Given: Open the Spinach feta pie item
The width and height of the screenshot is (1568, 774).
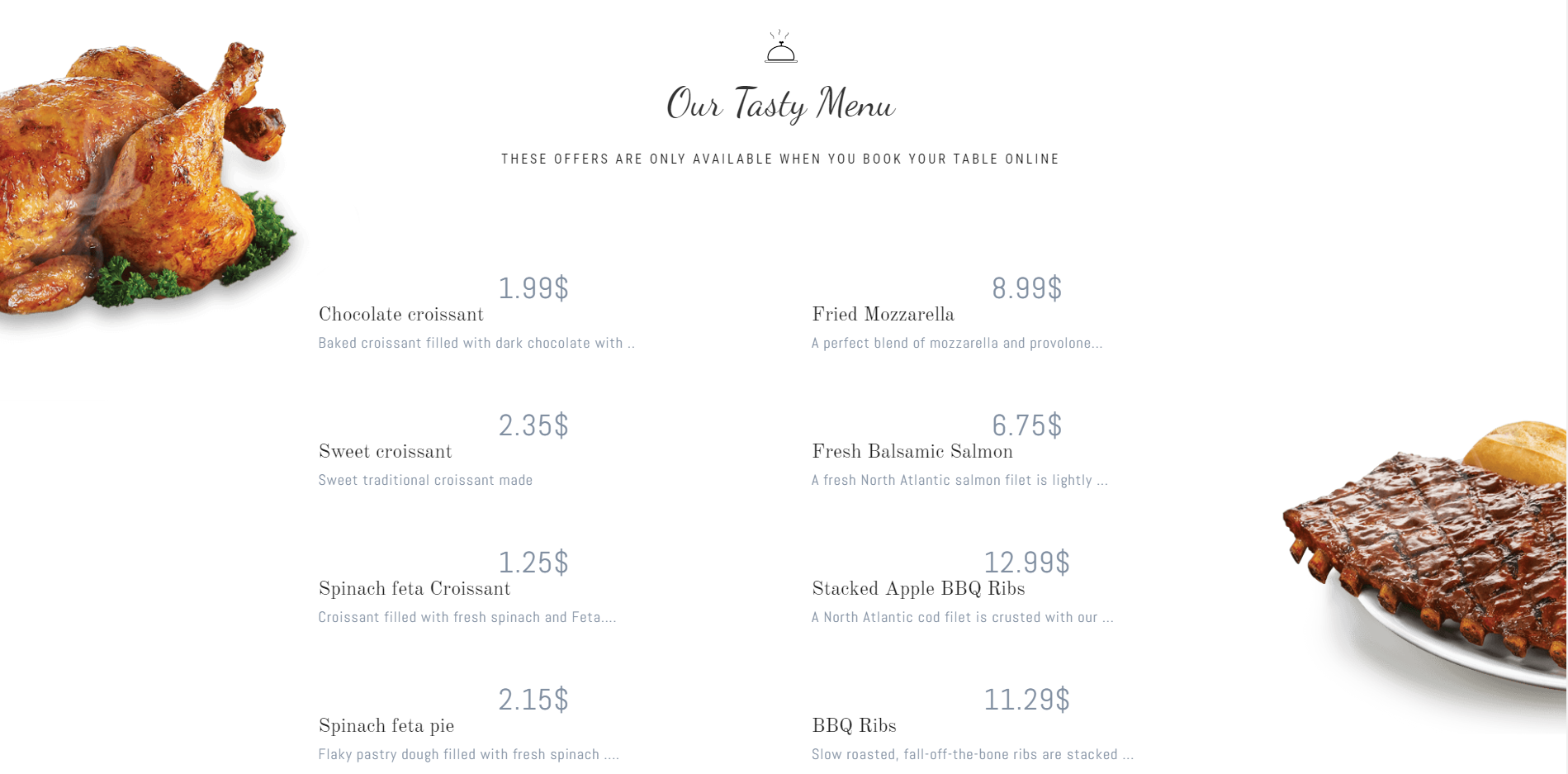Looking at the screenshot, I should [386, 726].
